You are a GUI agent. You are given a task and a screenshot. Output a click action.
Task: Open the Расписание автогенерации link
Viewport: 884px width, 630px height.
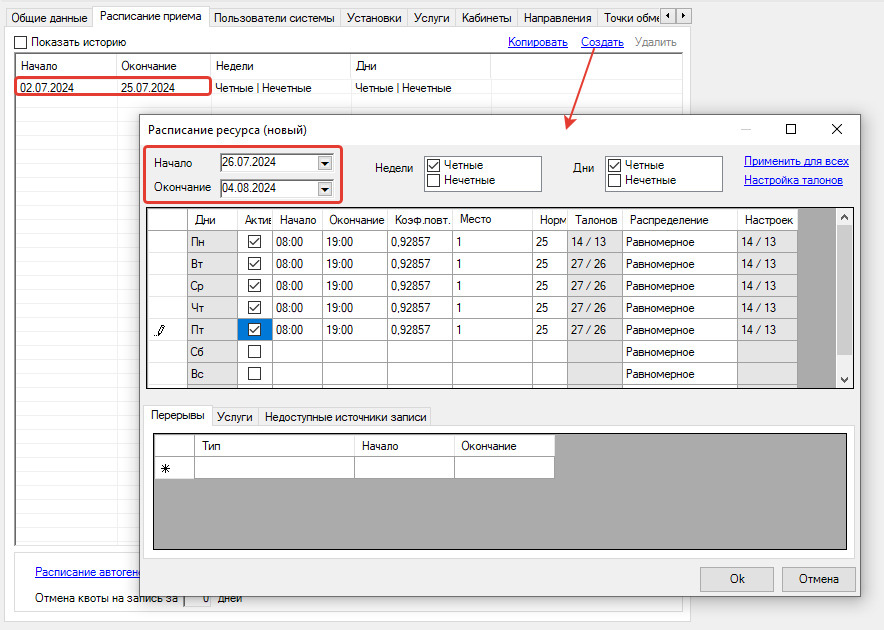pos(87,572)
